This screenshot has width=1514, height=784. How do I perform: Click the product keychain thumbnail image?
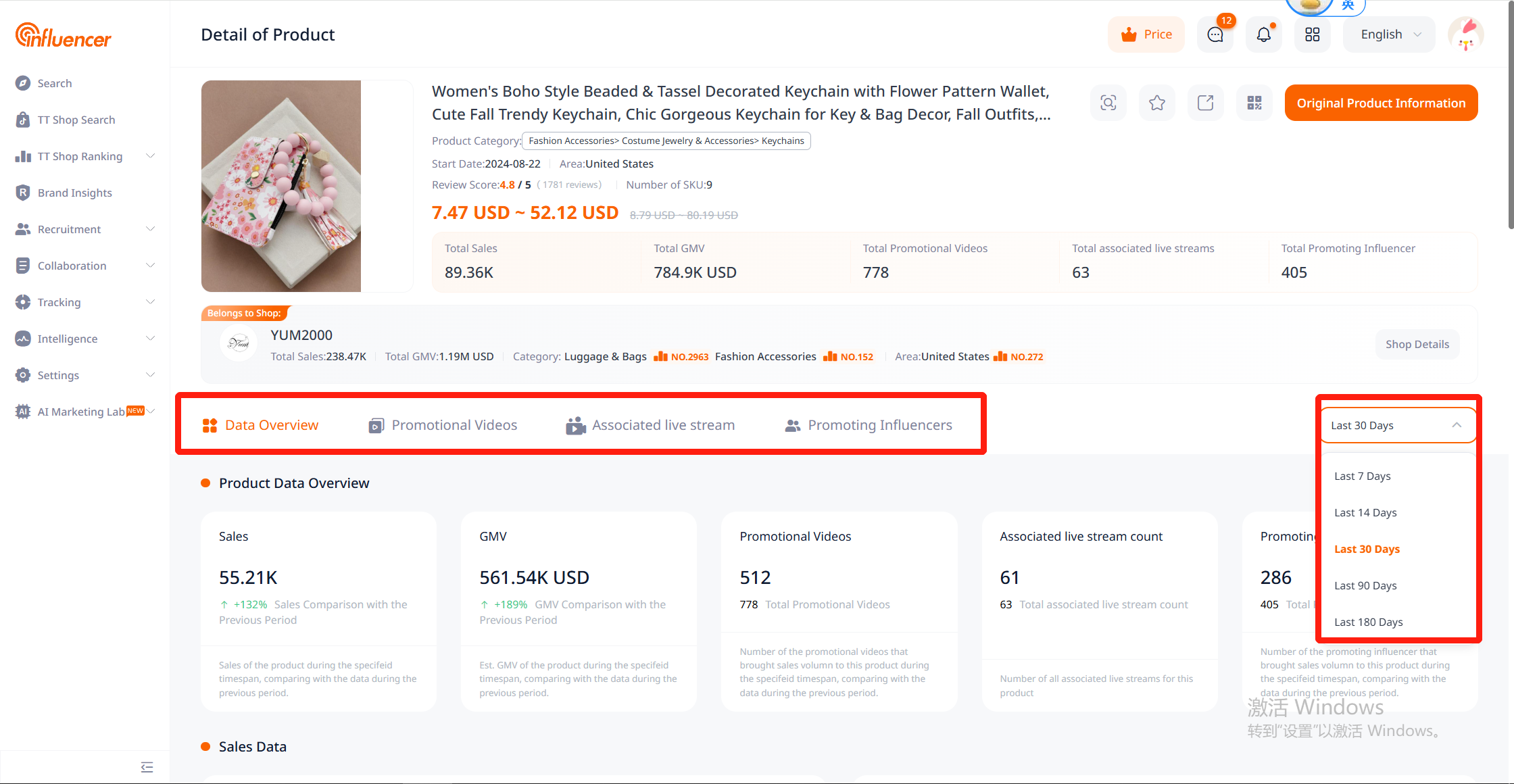[281, 186]
